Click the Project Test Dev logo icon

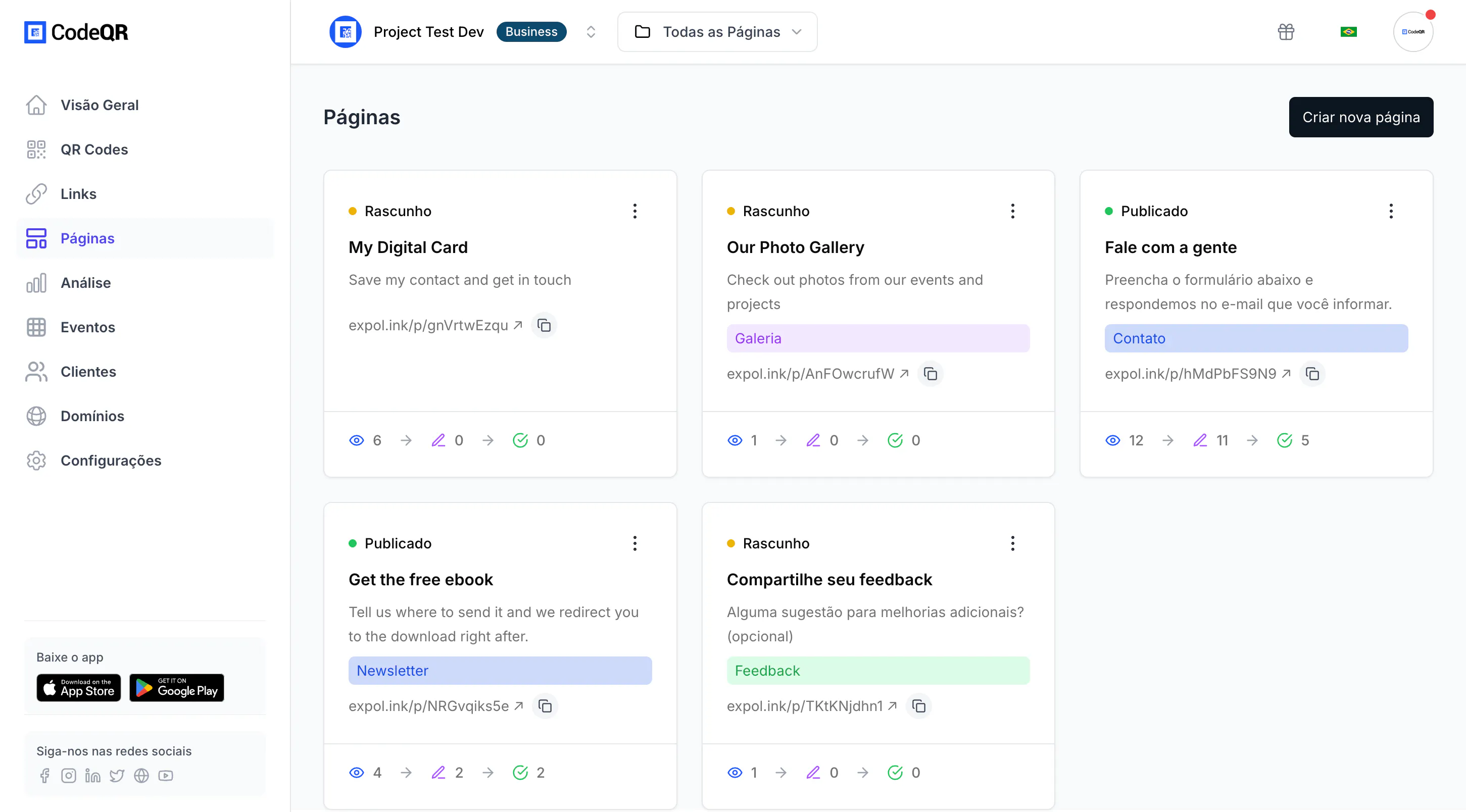(346, 32)
